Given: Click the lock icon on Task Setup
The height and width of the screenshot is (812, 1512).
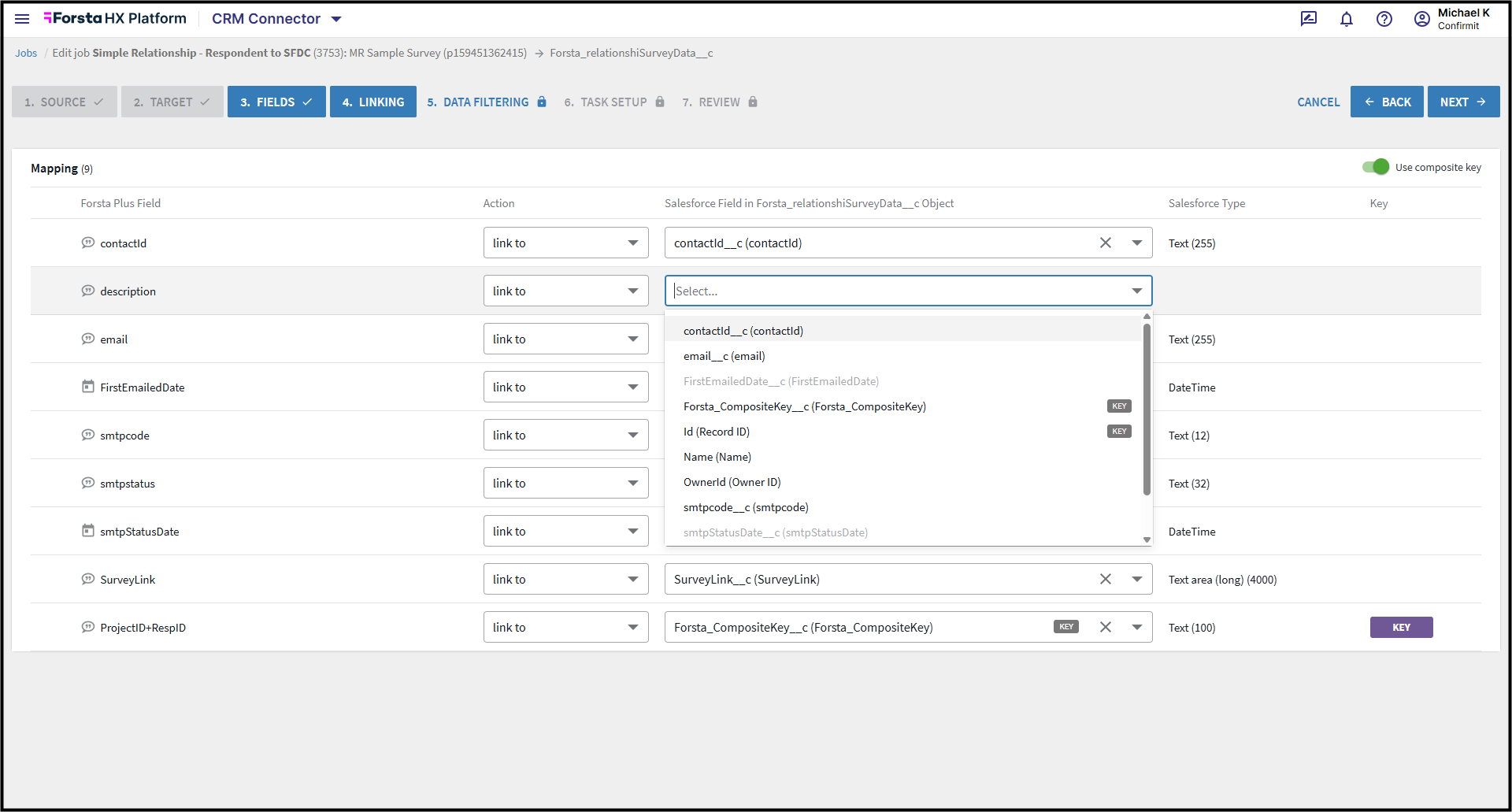Looking at the screenshot, I should coord(660,102).
